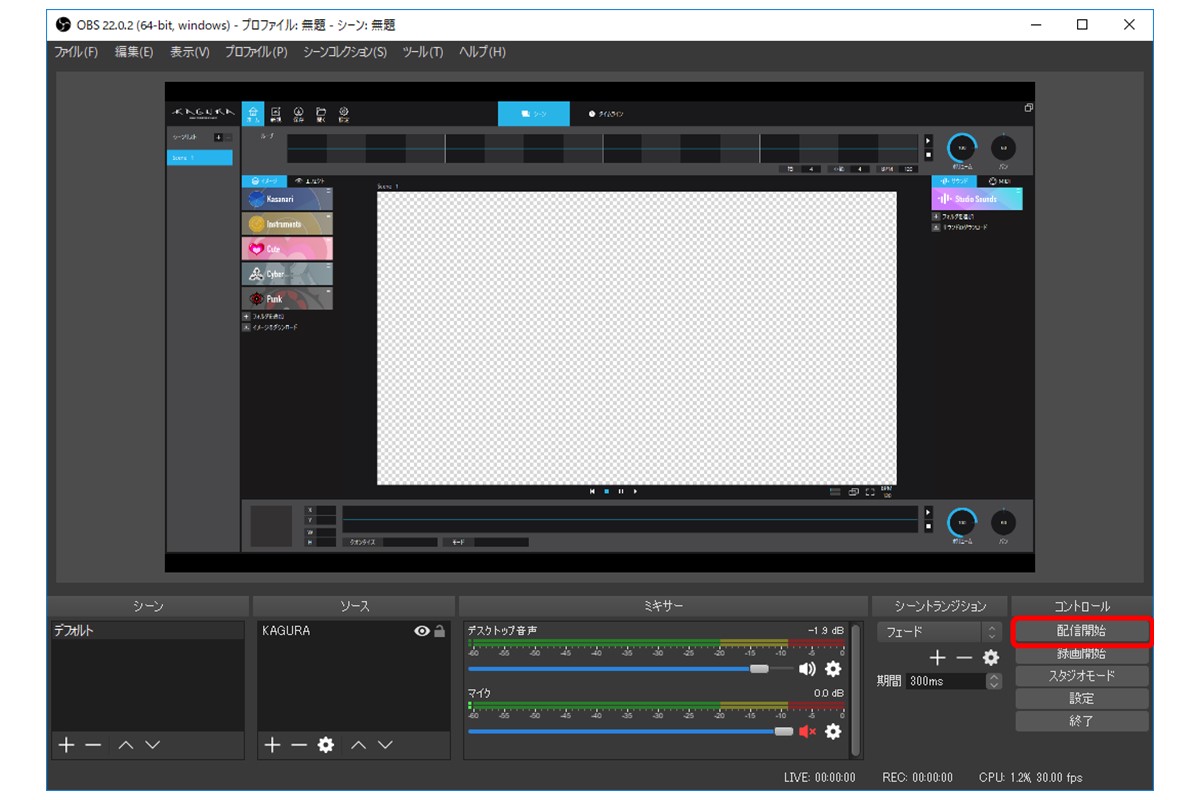Open transition properties gear icon

coord(991,657)
